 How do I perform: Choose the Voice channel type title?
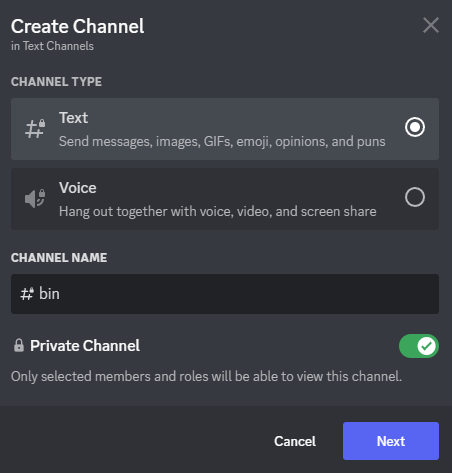pyautogui.click(x=78, y=188)
